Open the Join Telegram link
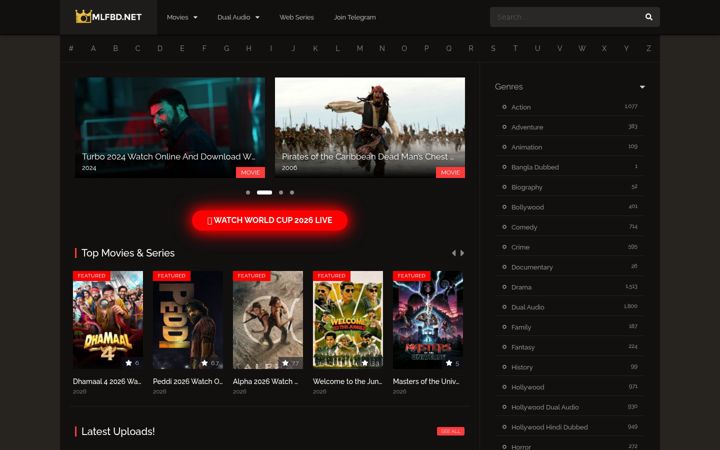The image size is (720, 450). coord(354,17)
